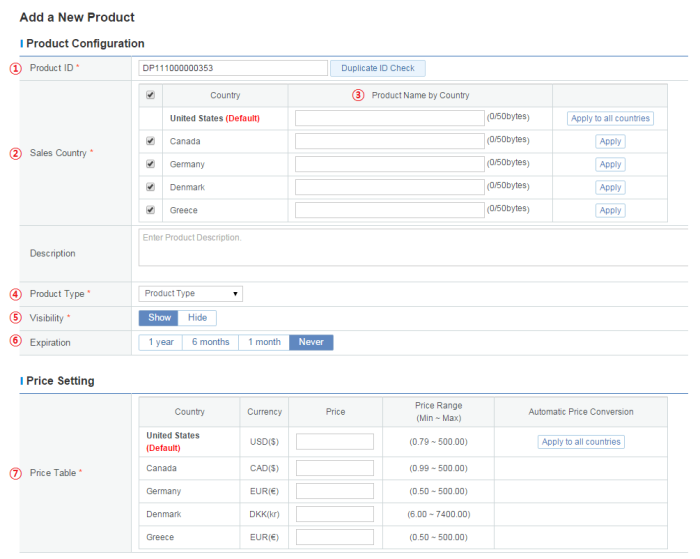Click the Automatic Price Conversion header
This screenshot has width=700, height=559.
581,412
